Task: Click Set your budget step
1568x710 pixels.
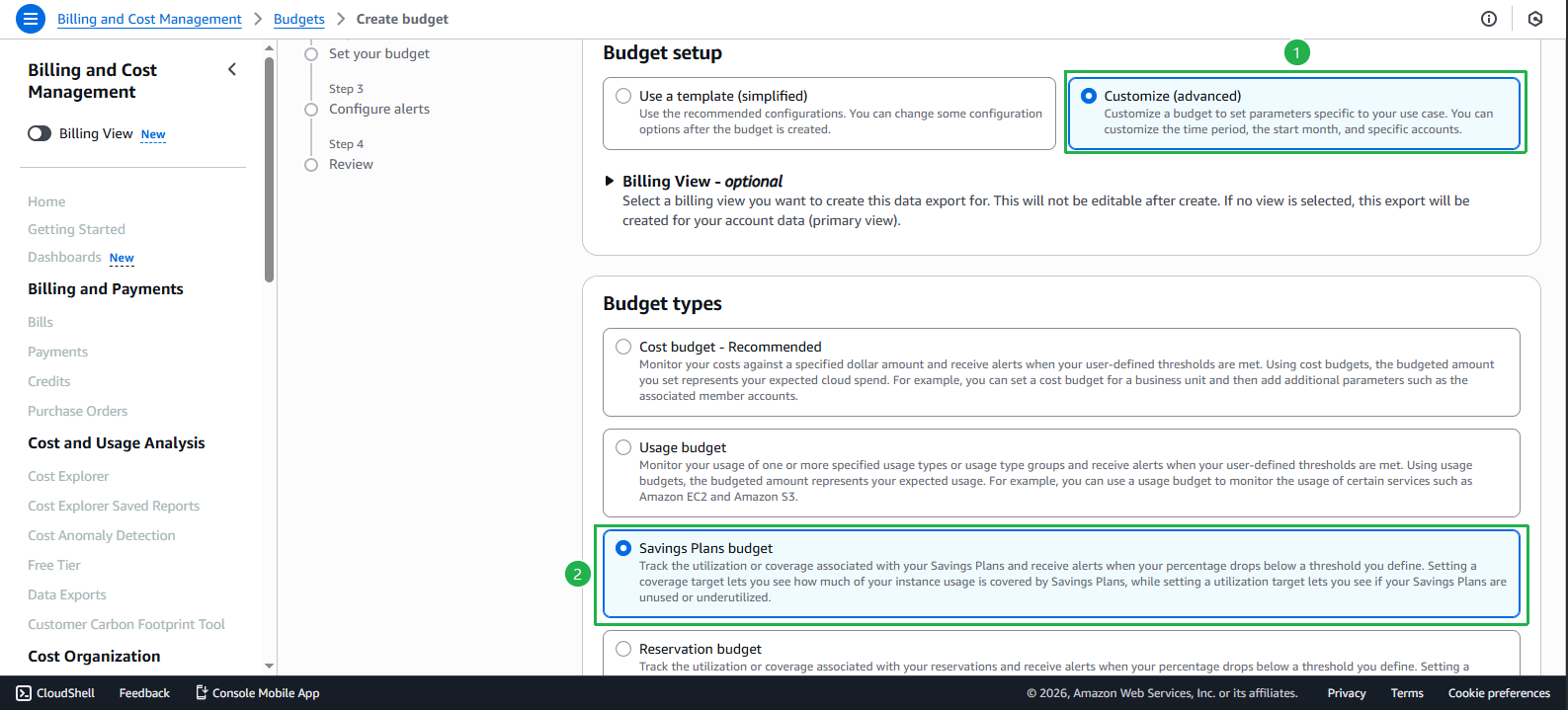Action: point(379,53)
